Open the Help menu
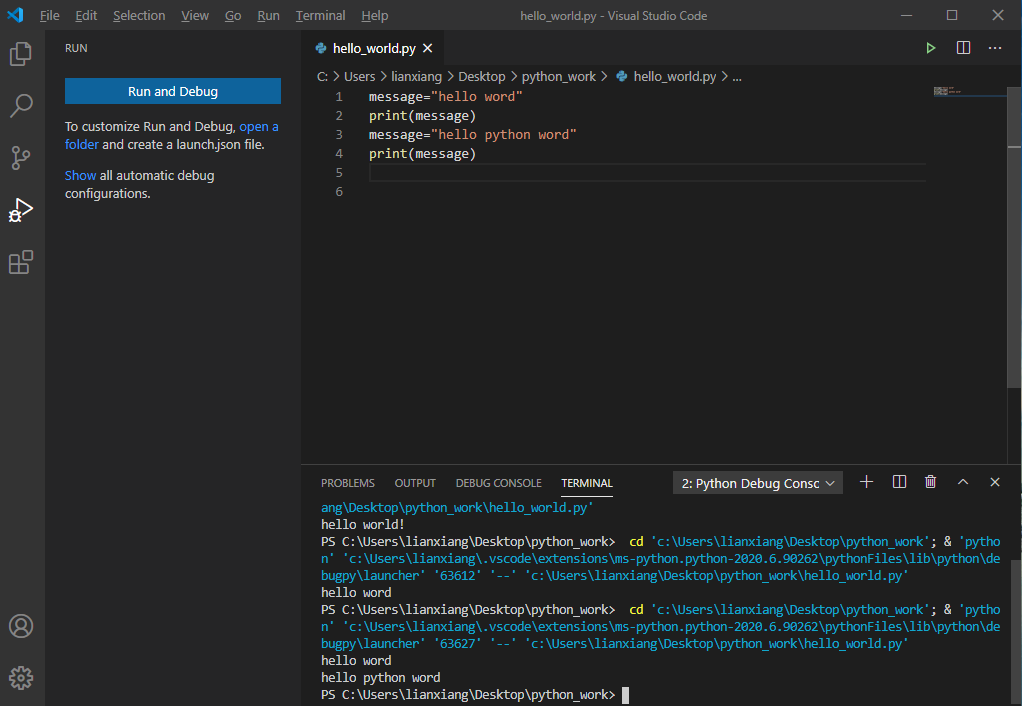This screenshot has width=1022, height=706. (x=375, y=16)
